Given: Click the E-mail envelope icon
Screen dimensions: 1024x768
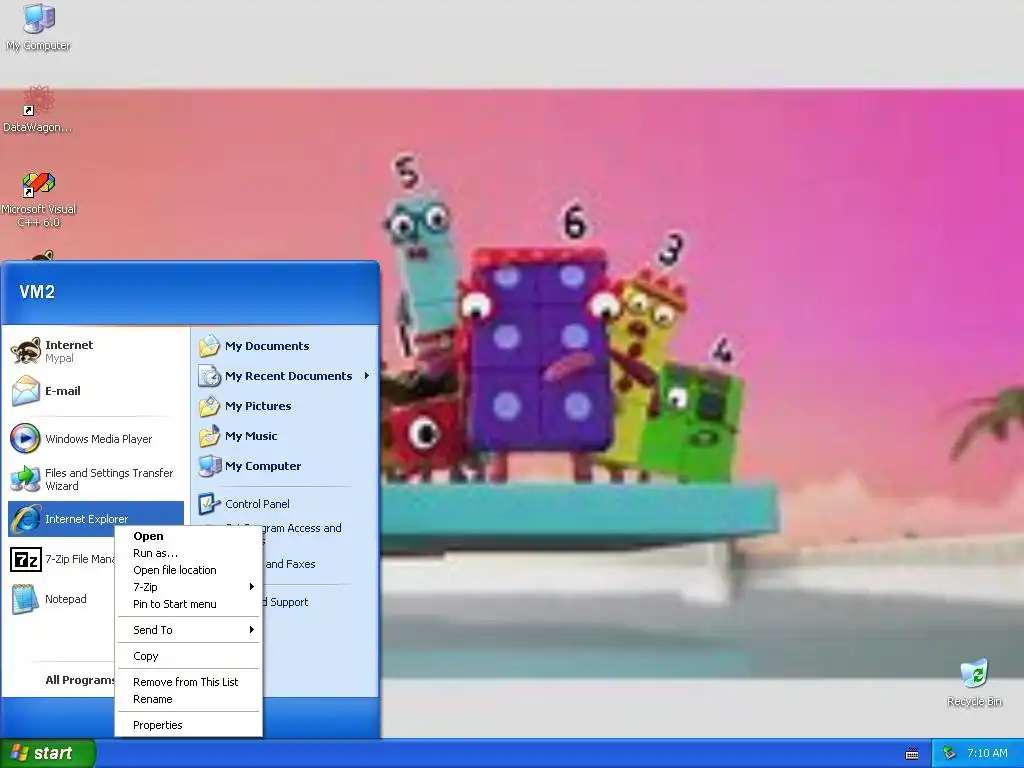Looking at the screenshot, I should click(x=26, y=391).
